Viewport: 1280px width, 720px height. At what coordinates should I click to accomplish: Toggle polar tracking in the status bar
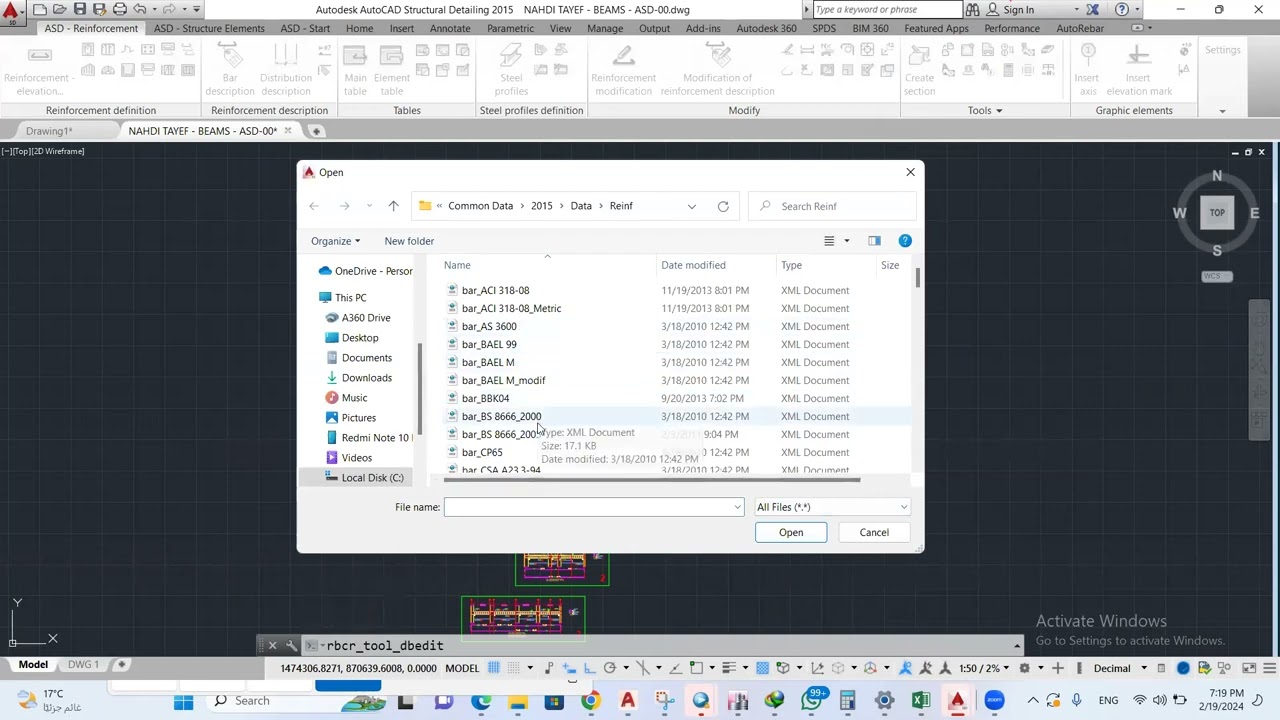pos(609,668)
